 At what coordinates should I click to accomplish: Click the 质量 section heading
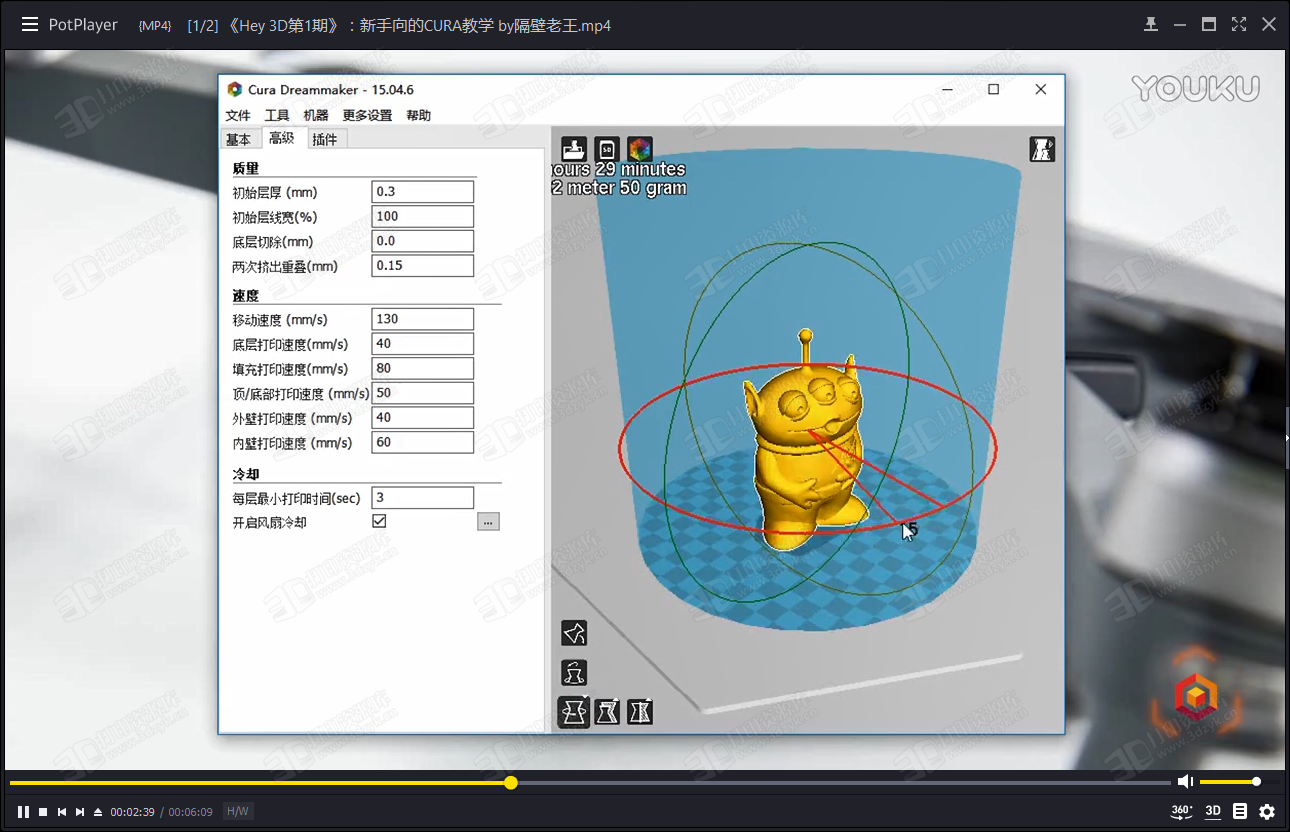pos(246,169)
